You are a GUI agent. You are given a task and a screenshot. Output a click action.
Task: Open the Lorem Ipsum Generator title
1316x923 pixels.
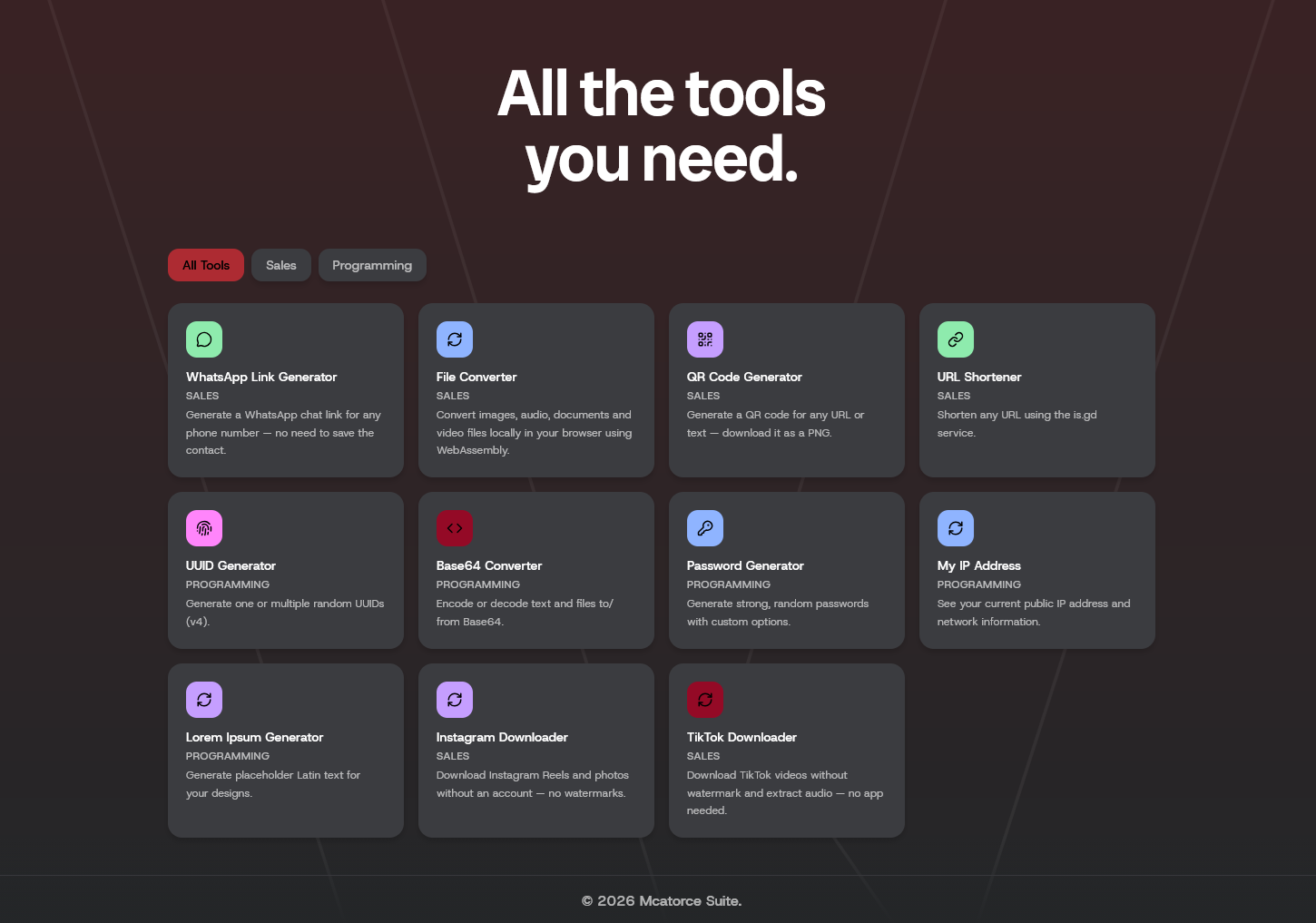pos(255,737)
